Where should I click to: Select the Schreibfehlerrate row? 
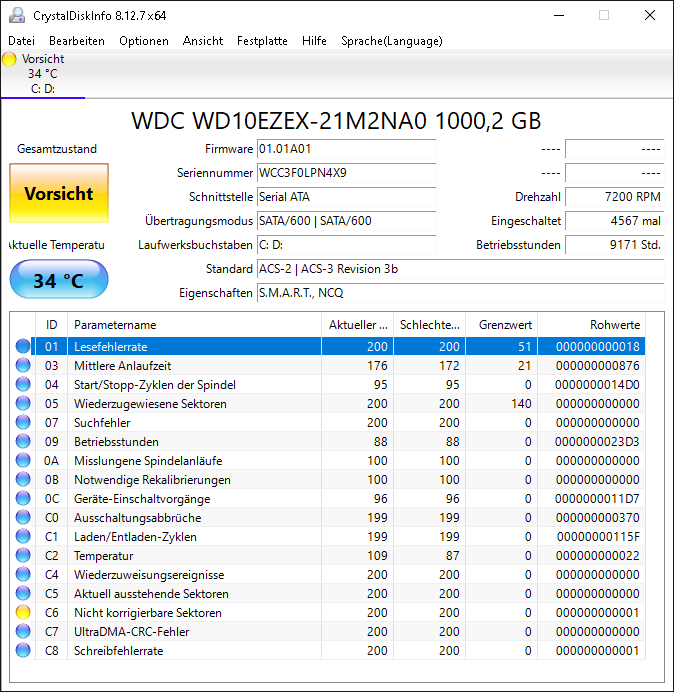coord(329,650)
